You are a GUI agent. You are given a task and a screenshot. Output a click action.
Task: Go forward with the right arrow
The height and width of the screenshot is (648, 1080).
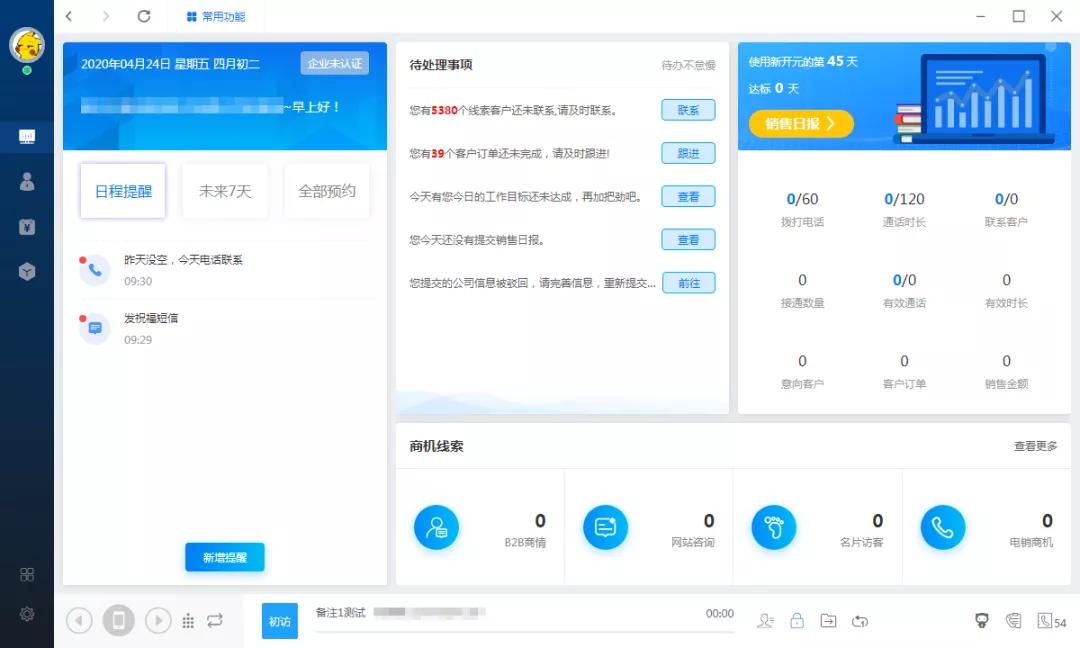(x=105, y=16)
